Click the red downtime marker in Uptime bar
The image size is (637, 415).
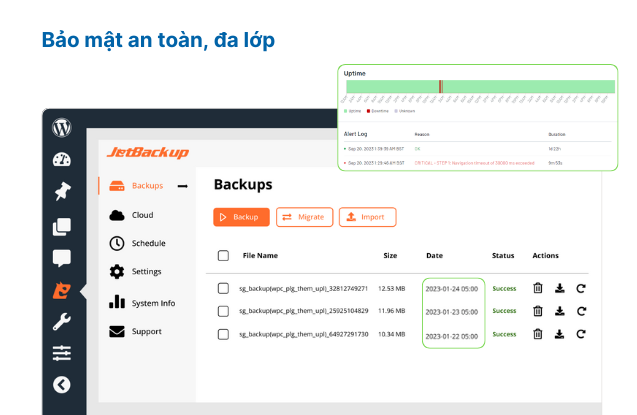click(441, 86)
